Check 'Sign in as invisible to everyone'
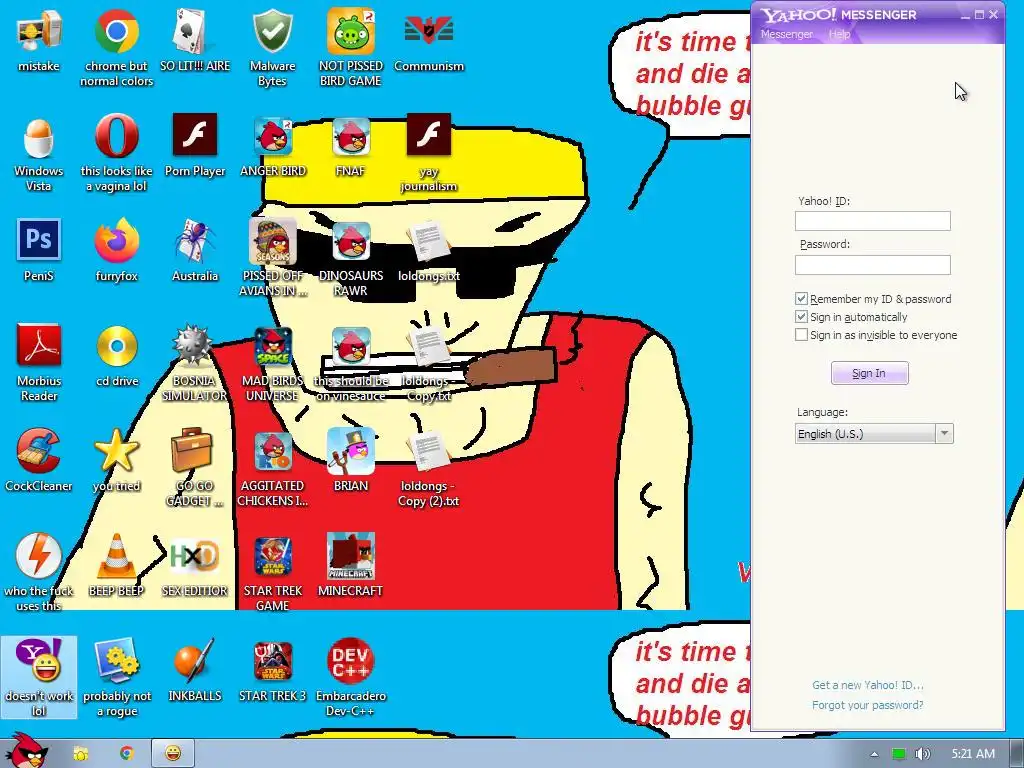This screenshot has width=1024, height=768. click(801, 335)
